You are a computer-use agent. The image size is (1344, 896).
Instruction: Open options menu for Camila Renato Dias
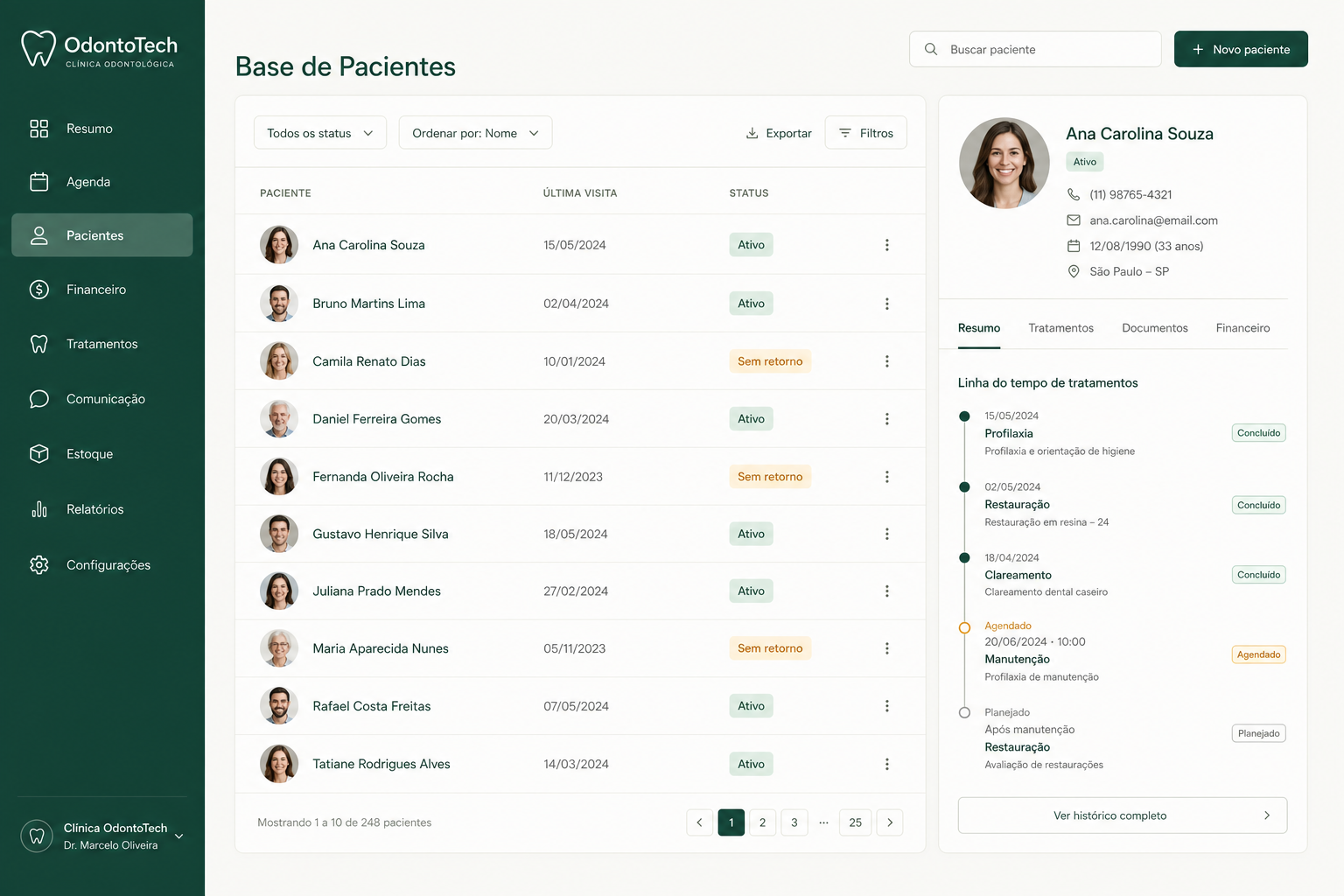pos(886,361)
